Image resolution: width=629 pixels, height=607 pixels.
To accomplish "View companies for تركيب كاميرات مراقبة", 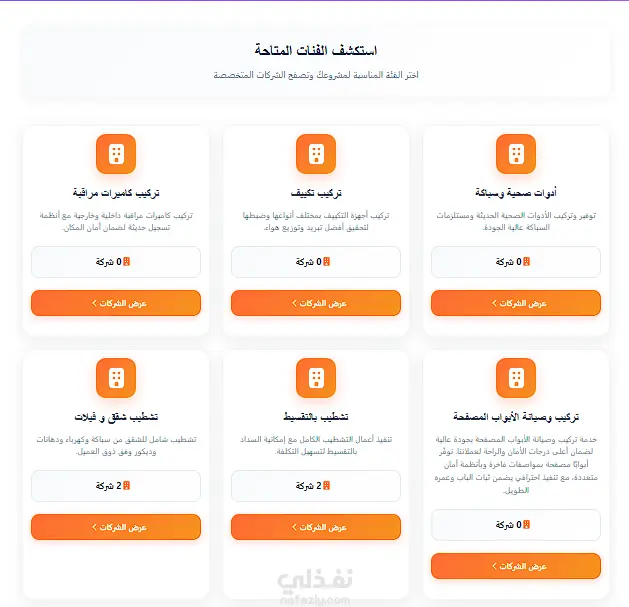I will point(116,303).
